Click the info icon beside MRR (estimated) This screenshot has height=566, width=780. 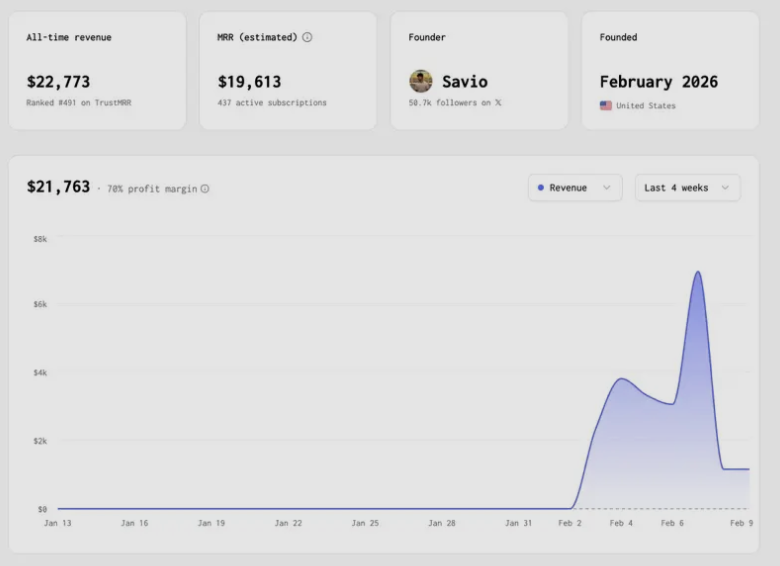click(x=307, y=38)
